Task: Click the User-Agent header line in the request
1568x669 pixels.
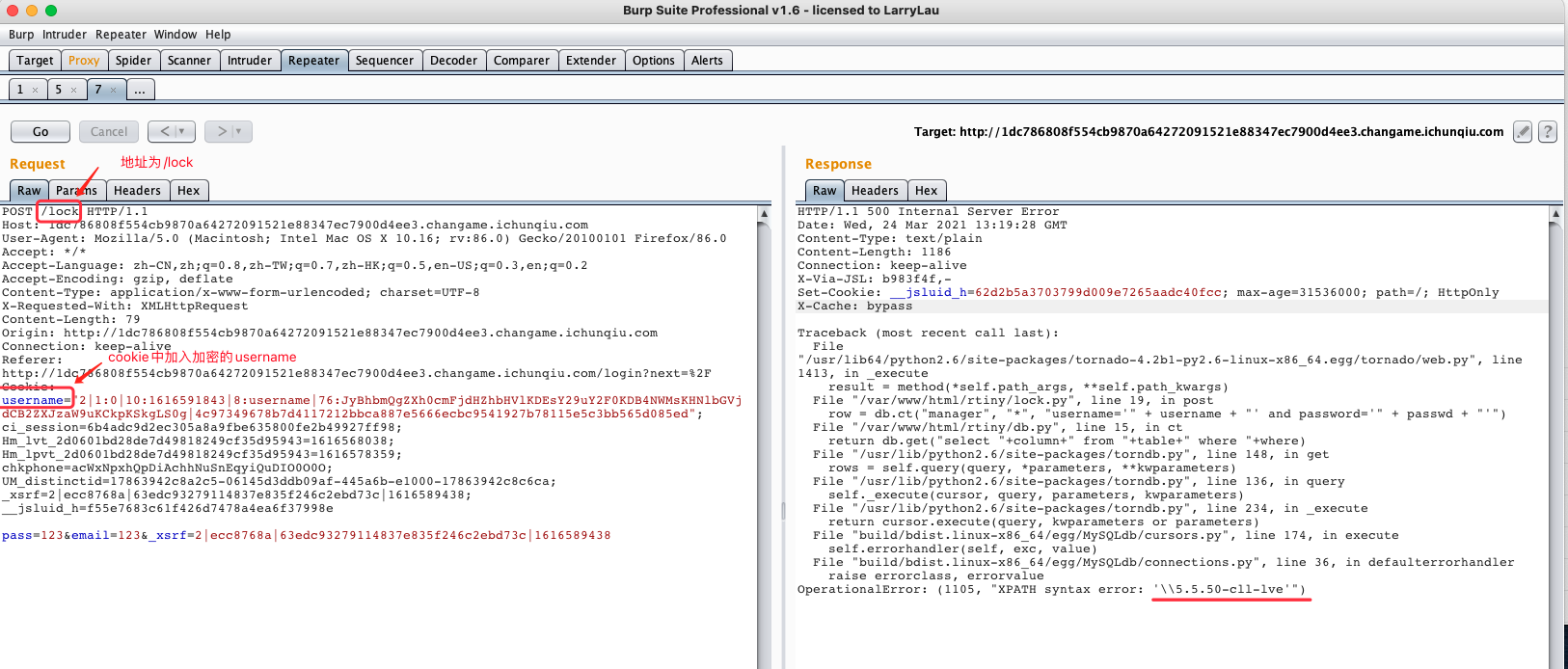Action: tap(365, 239)
